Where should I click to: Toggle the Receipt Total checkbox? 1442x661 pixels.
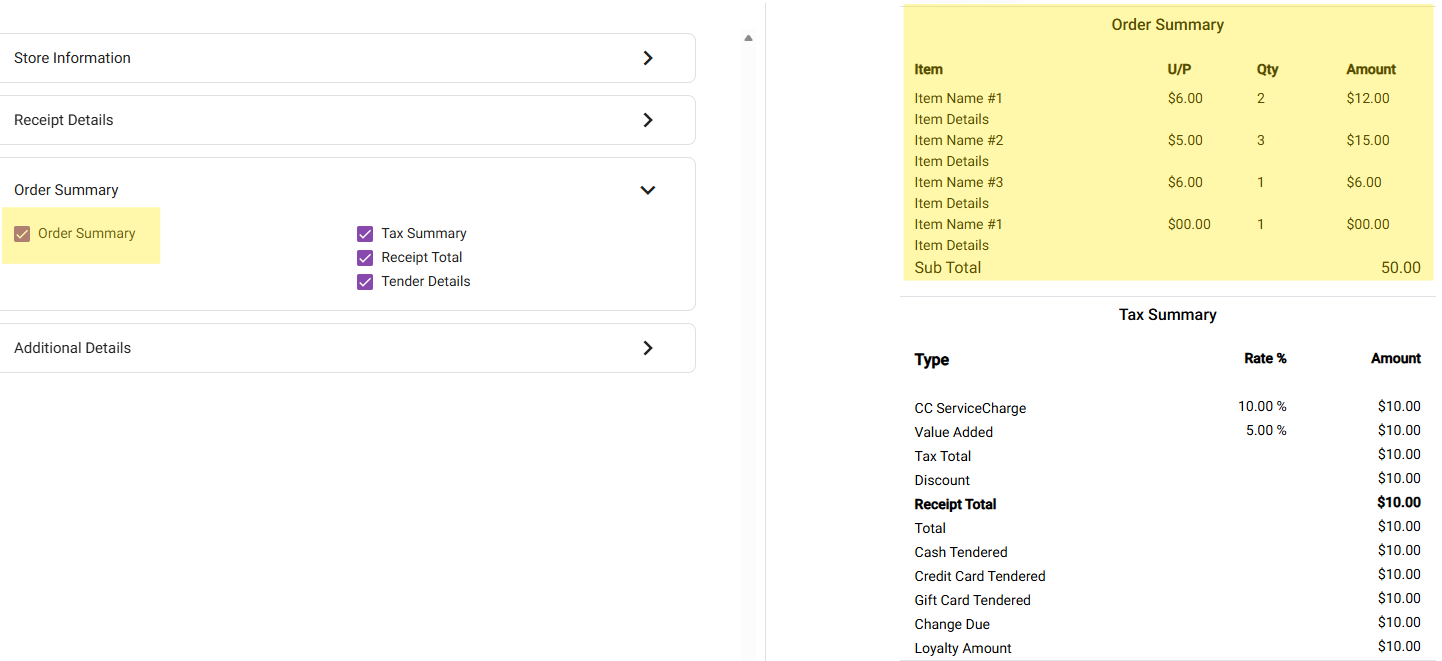click(x=365, y=258)
